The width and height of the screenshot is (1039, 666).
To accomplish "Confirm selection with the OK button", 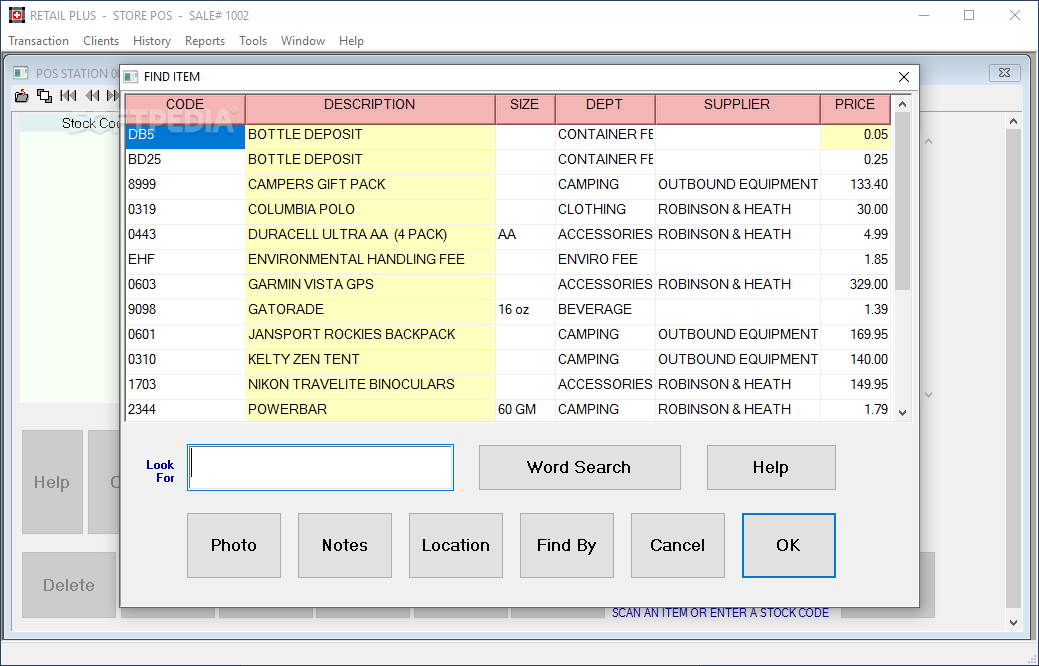I will point(789,545).
